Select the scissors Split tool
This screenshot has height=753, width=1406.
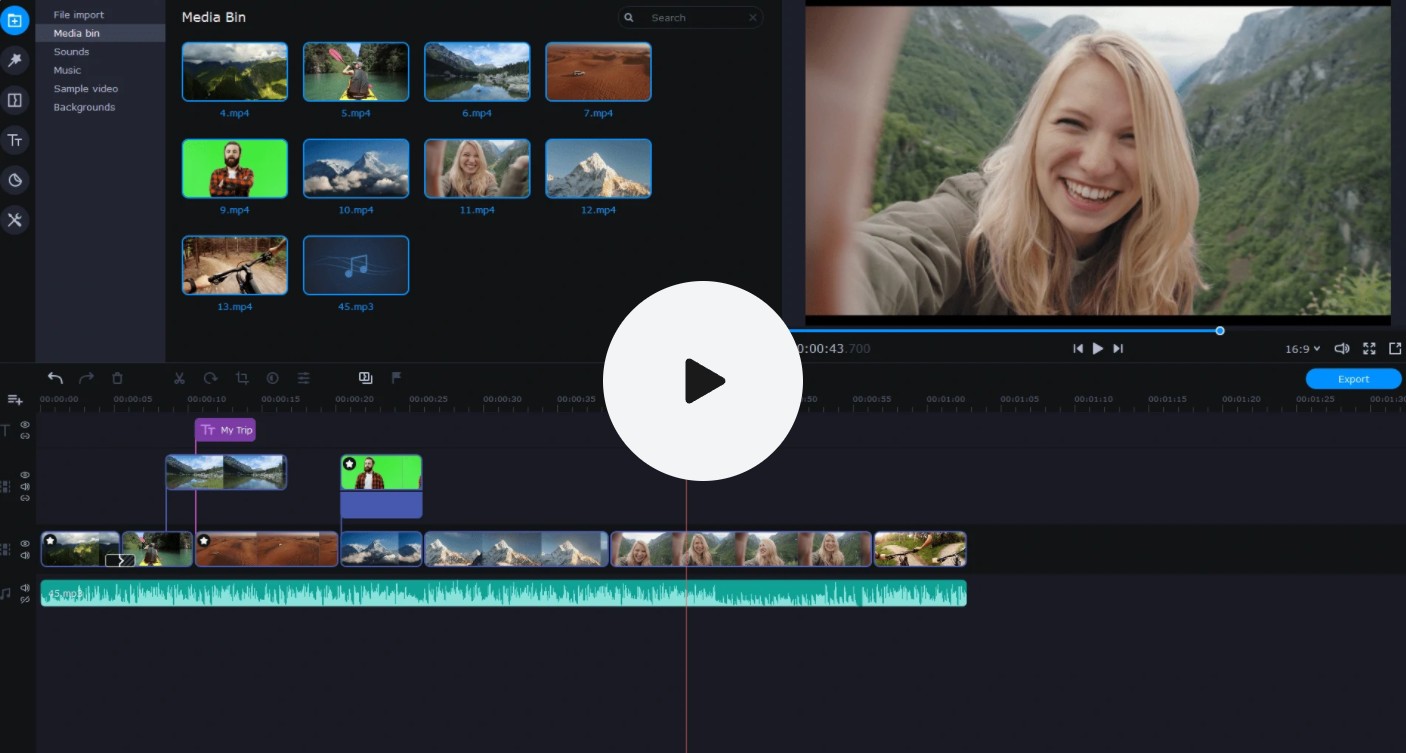coord(179,378)
